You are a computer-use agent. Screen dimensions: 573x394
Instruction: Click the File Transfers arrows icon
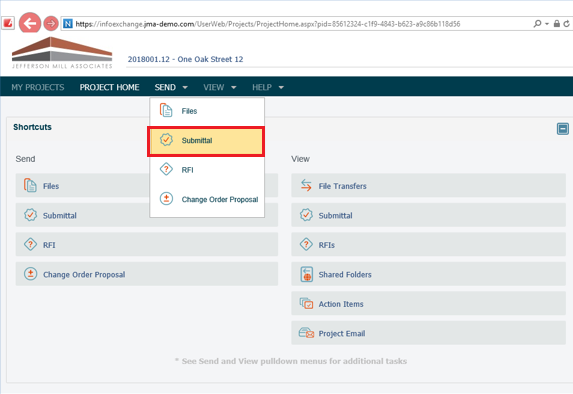[306, 186]
